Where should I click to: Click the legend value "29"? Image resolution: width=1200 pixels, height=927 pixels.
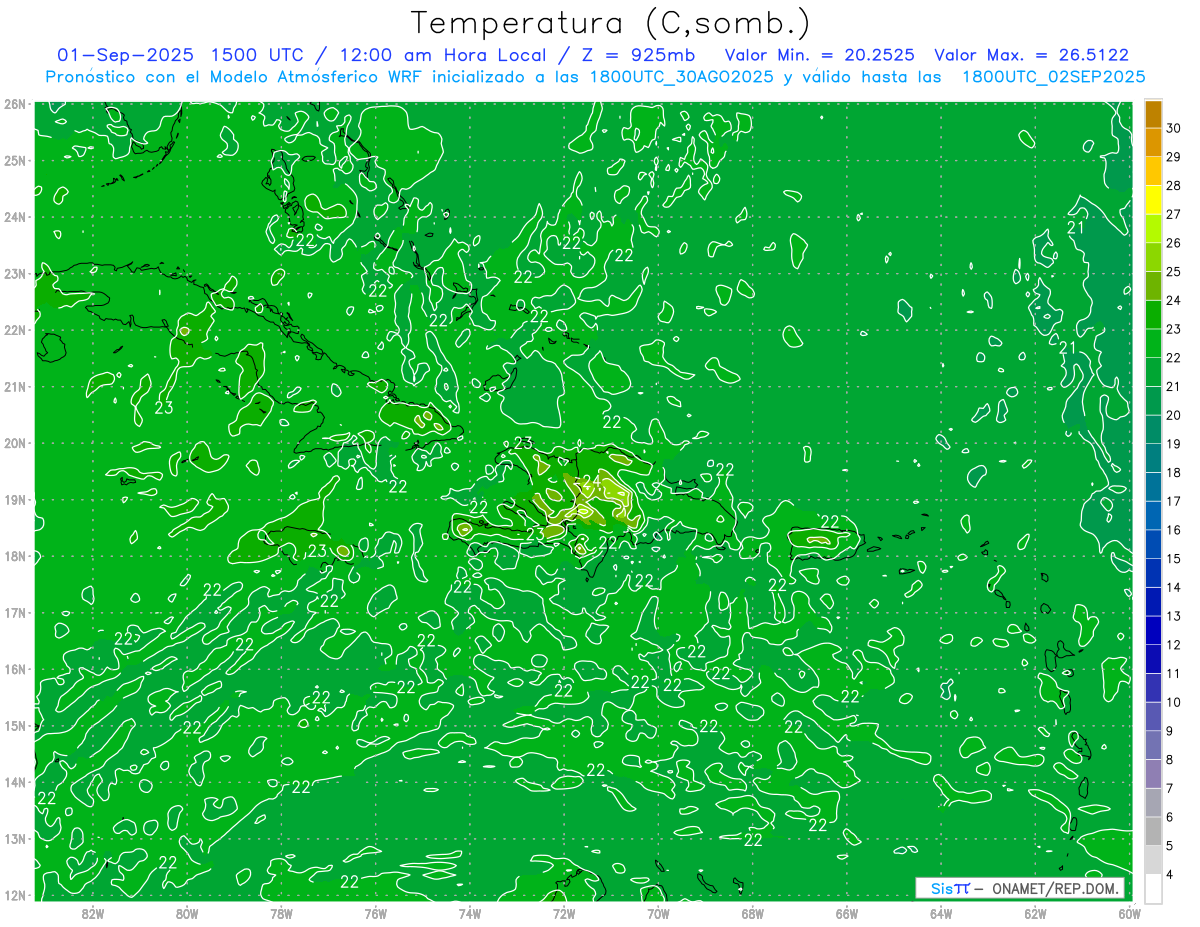coord(1173,156)
